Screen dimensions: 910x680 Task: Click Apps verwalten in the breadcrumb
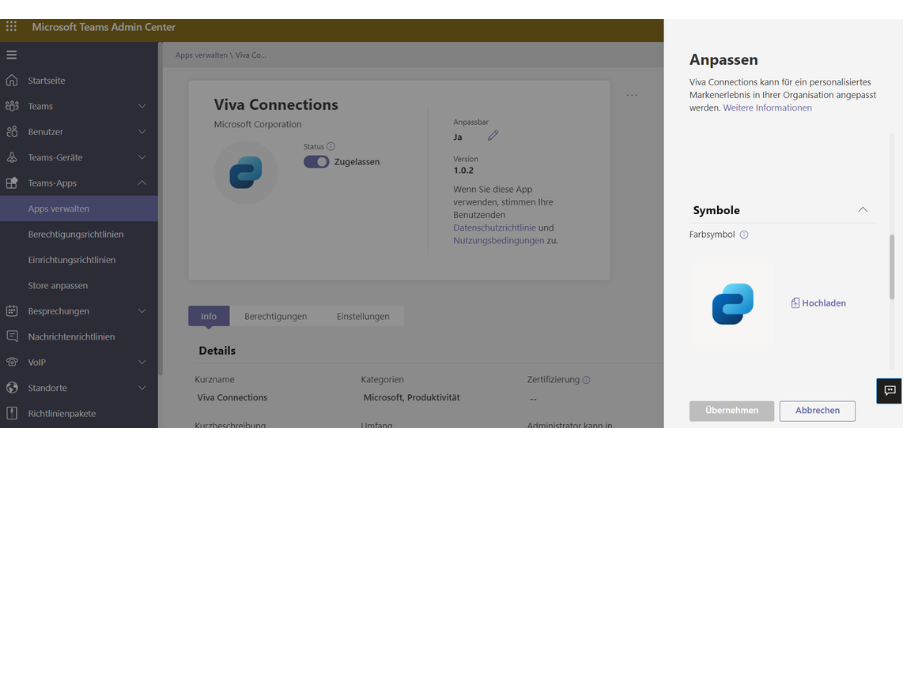[x=201, y=55]
